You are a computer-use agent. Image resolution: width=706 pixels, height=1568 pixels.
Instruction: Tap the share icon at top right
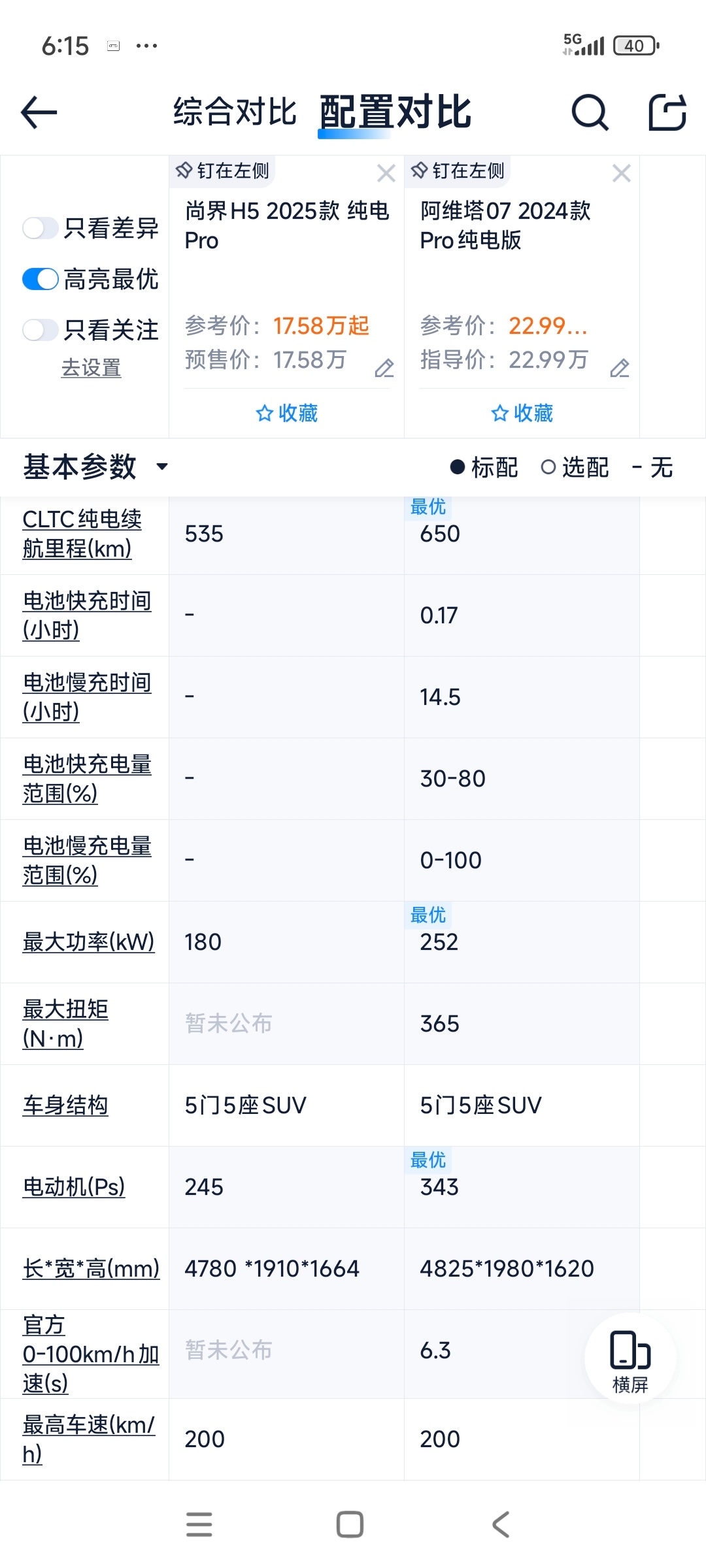[667, 112]
